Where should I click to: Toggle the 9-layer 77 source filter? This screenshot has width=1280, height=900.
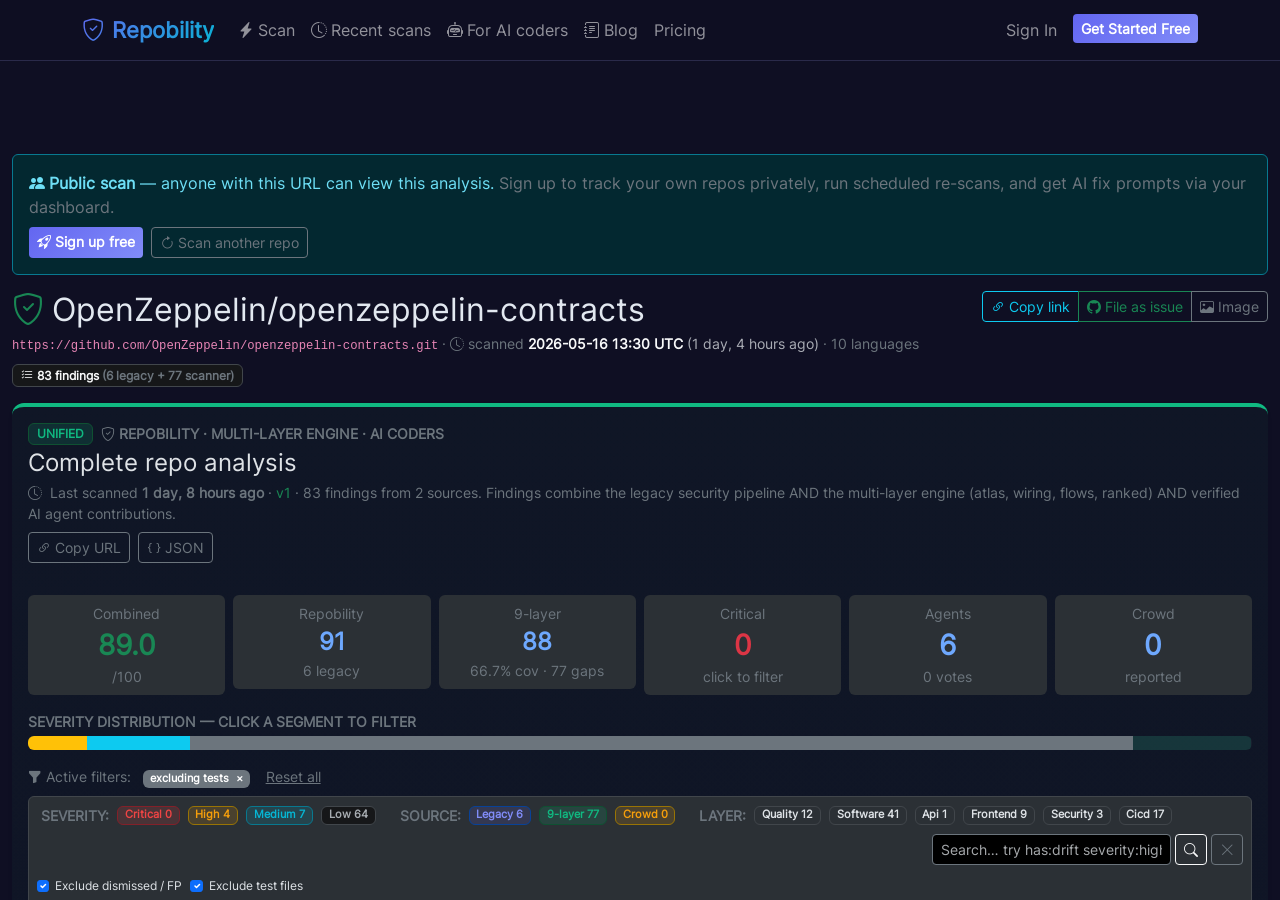point(573,815)
